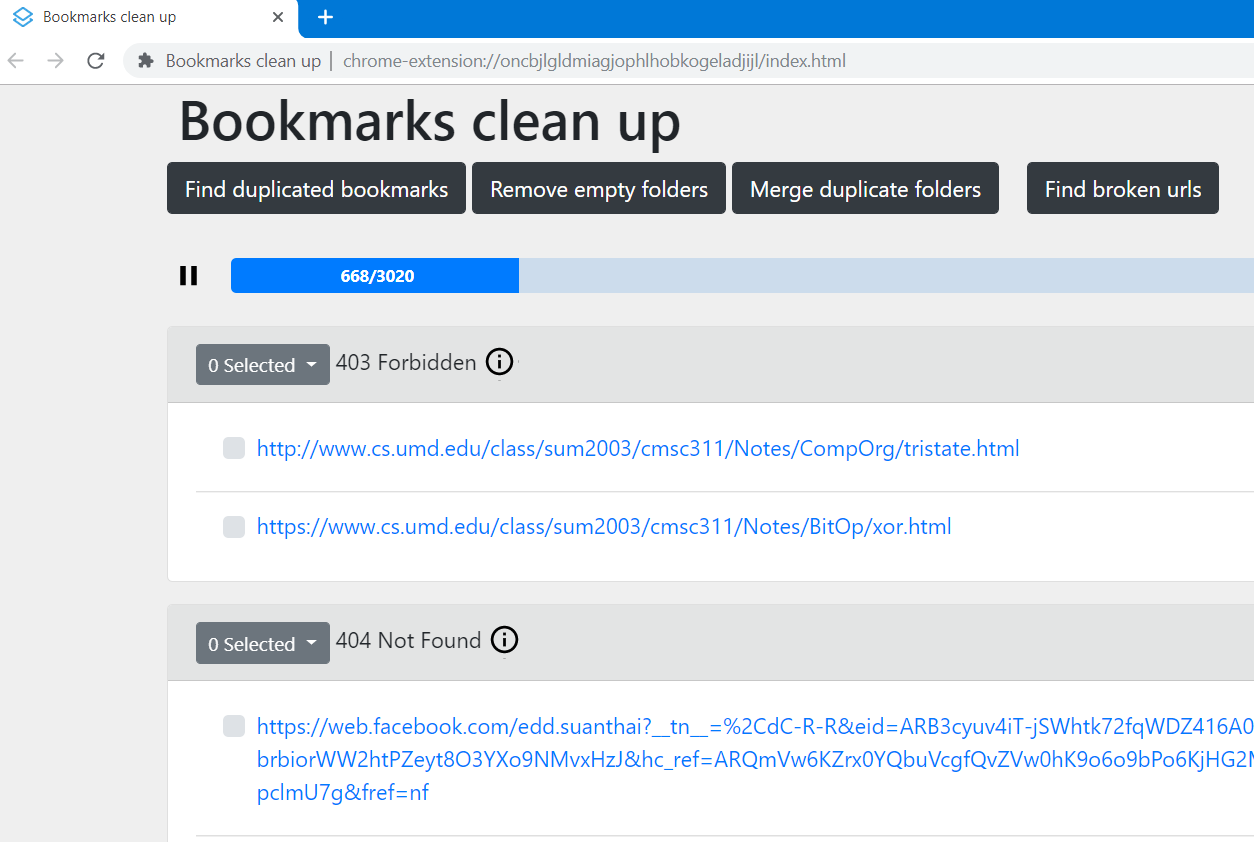Open 0 Selected dropdown for 404 Not Found

(262, 644)
